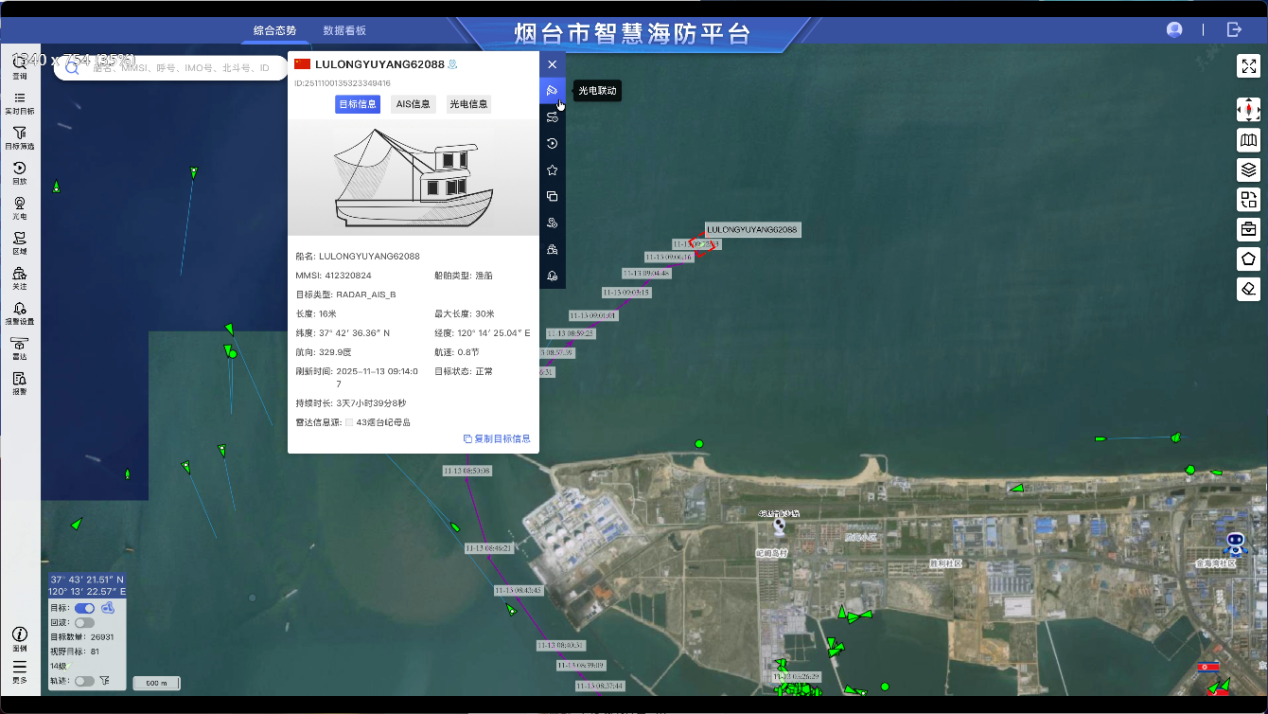The width and height of the screenshot is (1268, 714).
Task: Click the star favorite icon in the popup toolbar
Action: [x=552, y=170]
